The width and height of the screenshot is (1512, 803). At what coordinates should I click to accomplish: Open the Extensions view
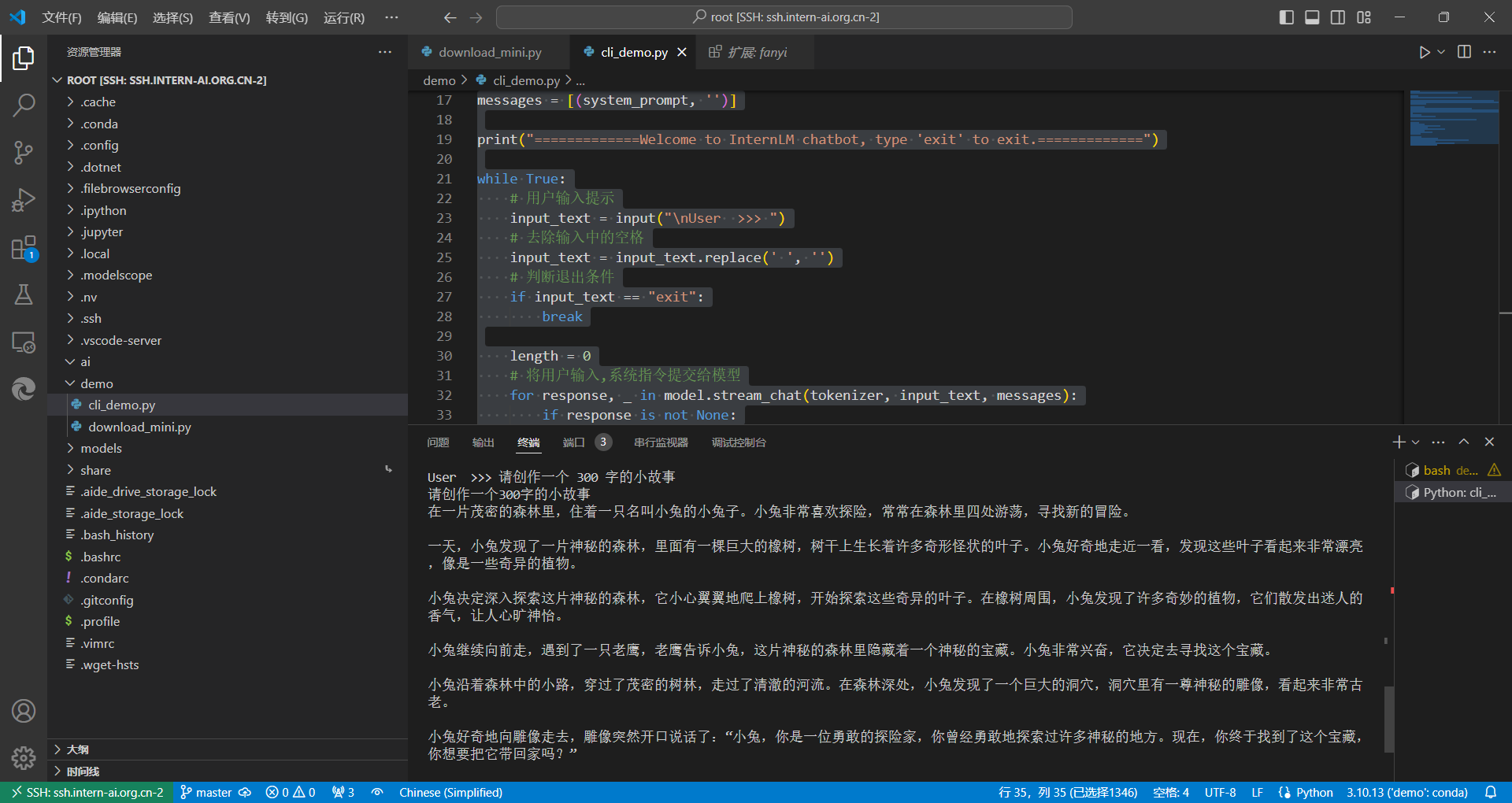[x=24, y=249]
